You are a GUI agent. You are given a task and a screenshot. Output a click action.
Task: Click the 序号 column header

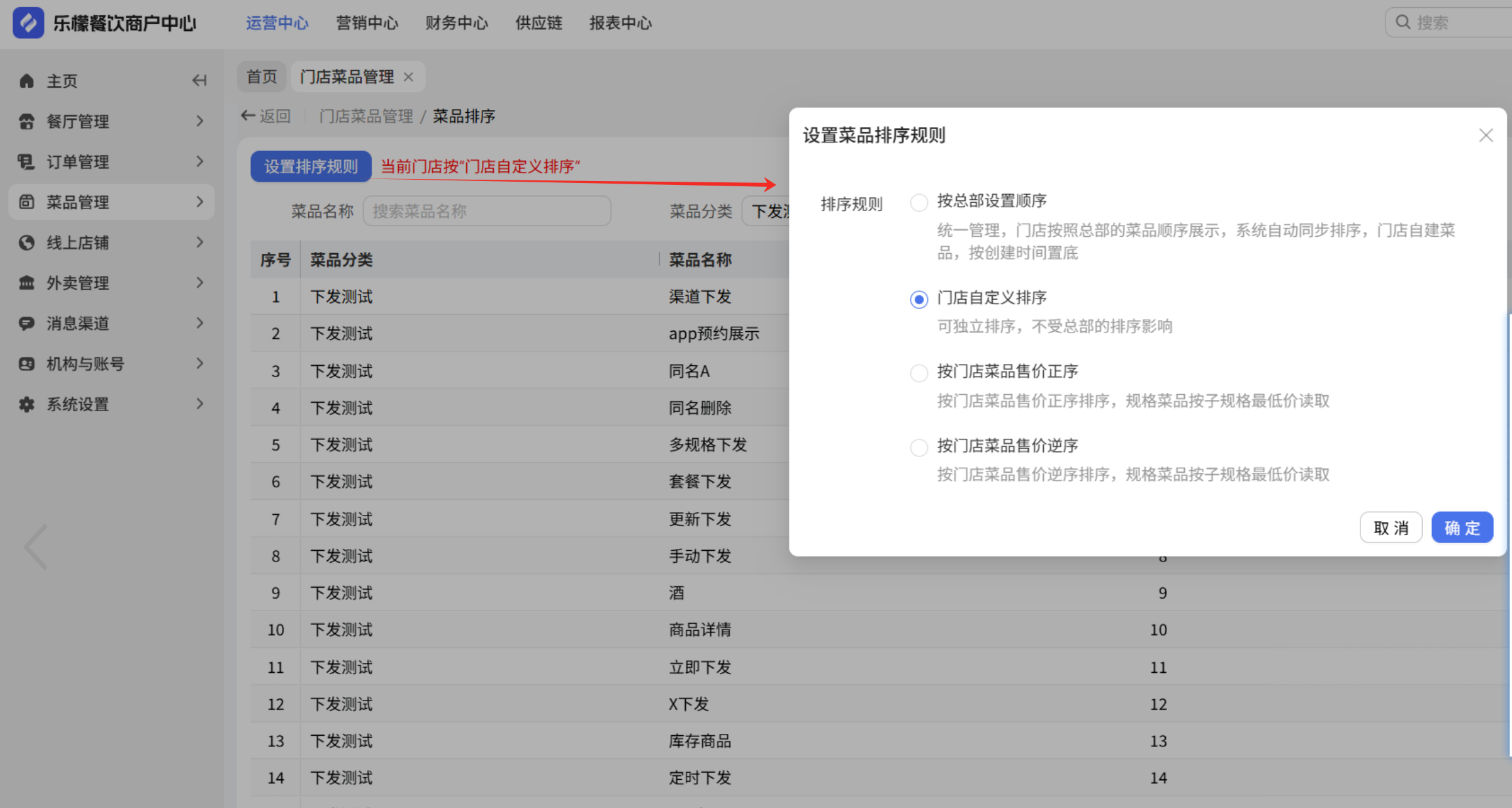point(275,260)
